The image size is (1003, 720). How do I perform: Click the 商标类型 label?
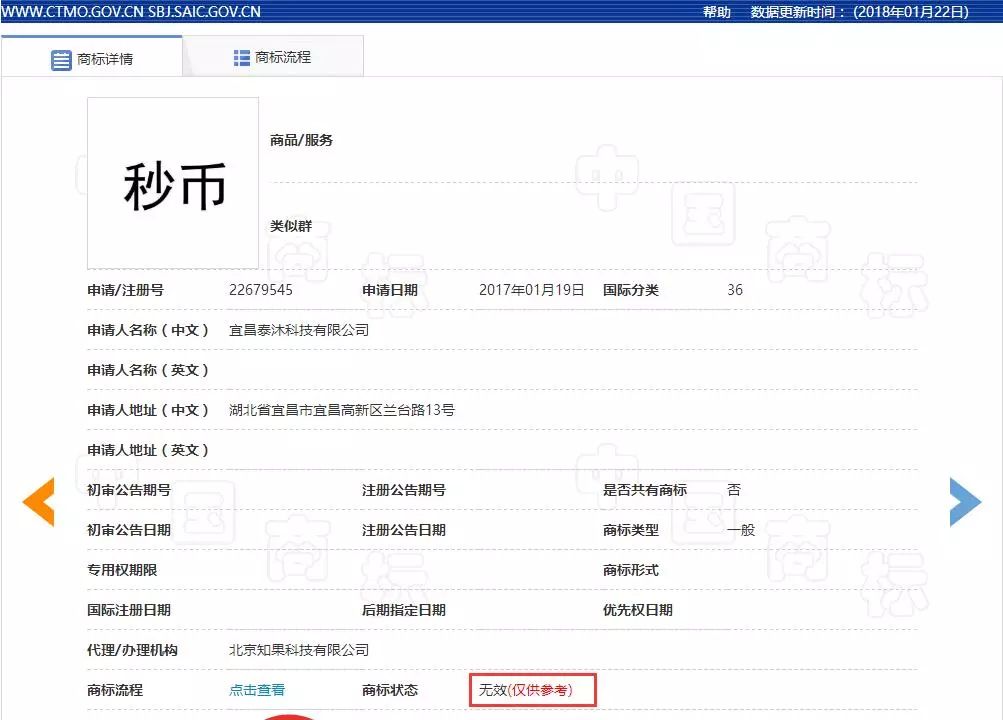click(631, 530)
